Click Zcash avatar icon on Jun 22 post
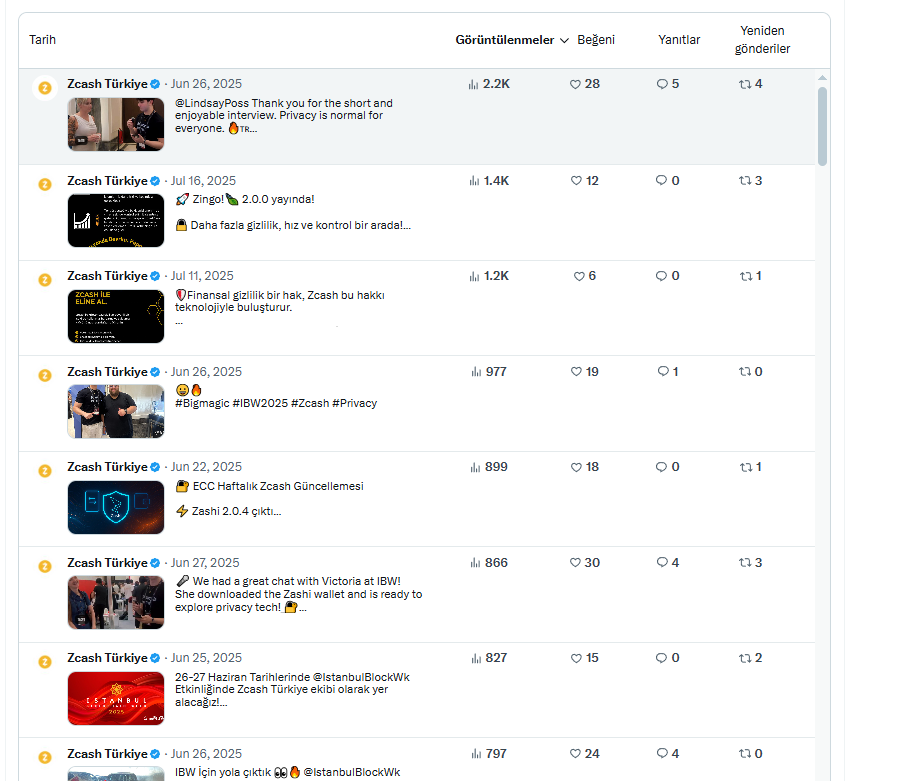The image size is (911, 781). pos(45,471)
